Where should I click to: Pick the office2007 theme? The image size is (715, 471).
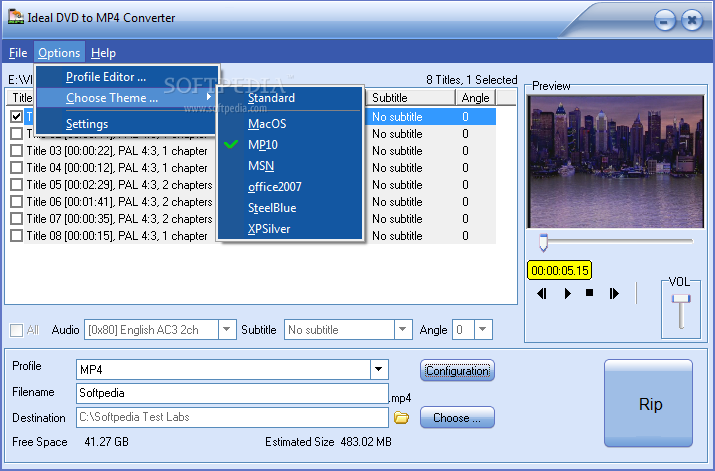coord(290,186)
